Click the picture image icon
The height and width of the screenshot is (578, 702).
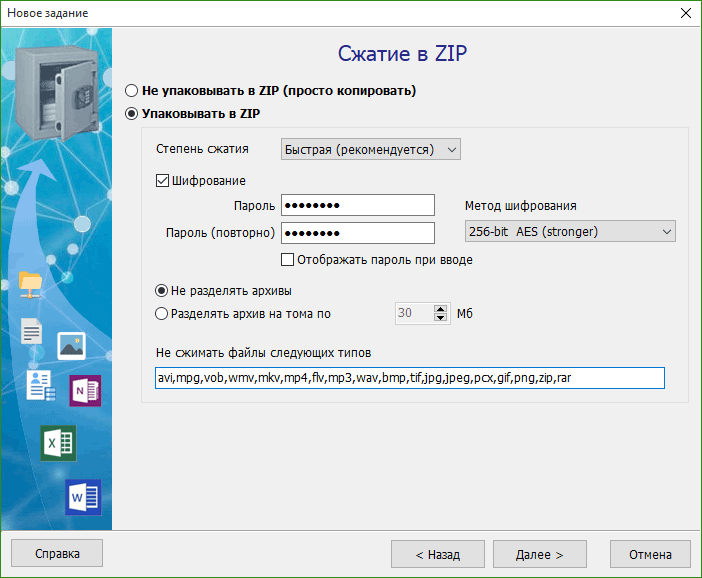tap(71, 345)
